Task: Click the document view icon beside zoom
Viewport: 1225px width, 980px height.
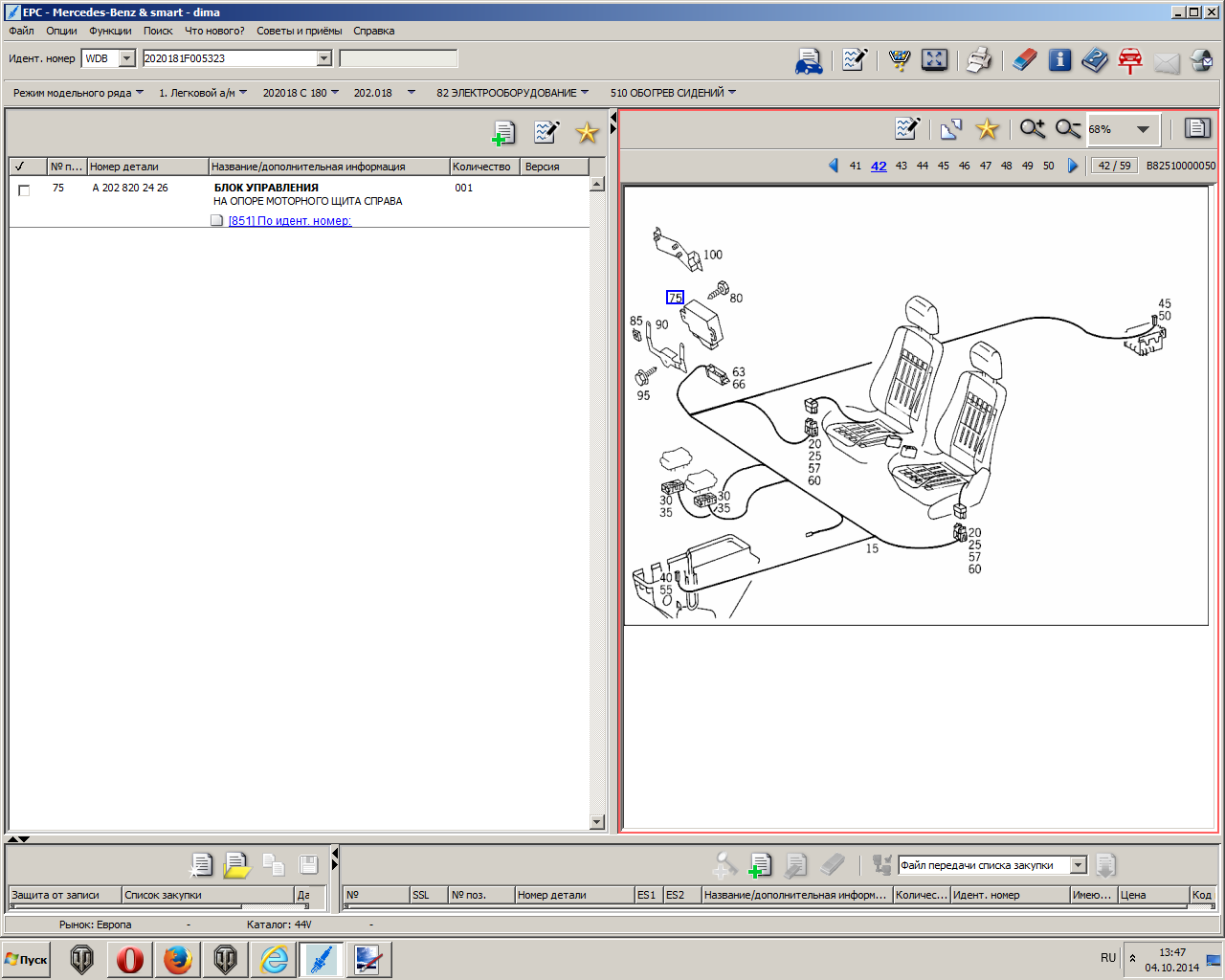Action: [1197, 128]
